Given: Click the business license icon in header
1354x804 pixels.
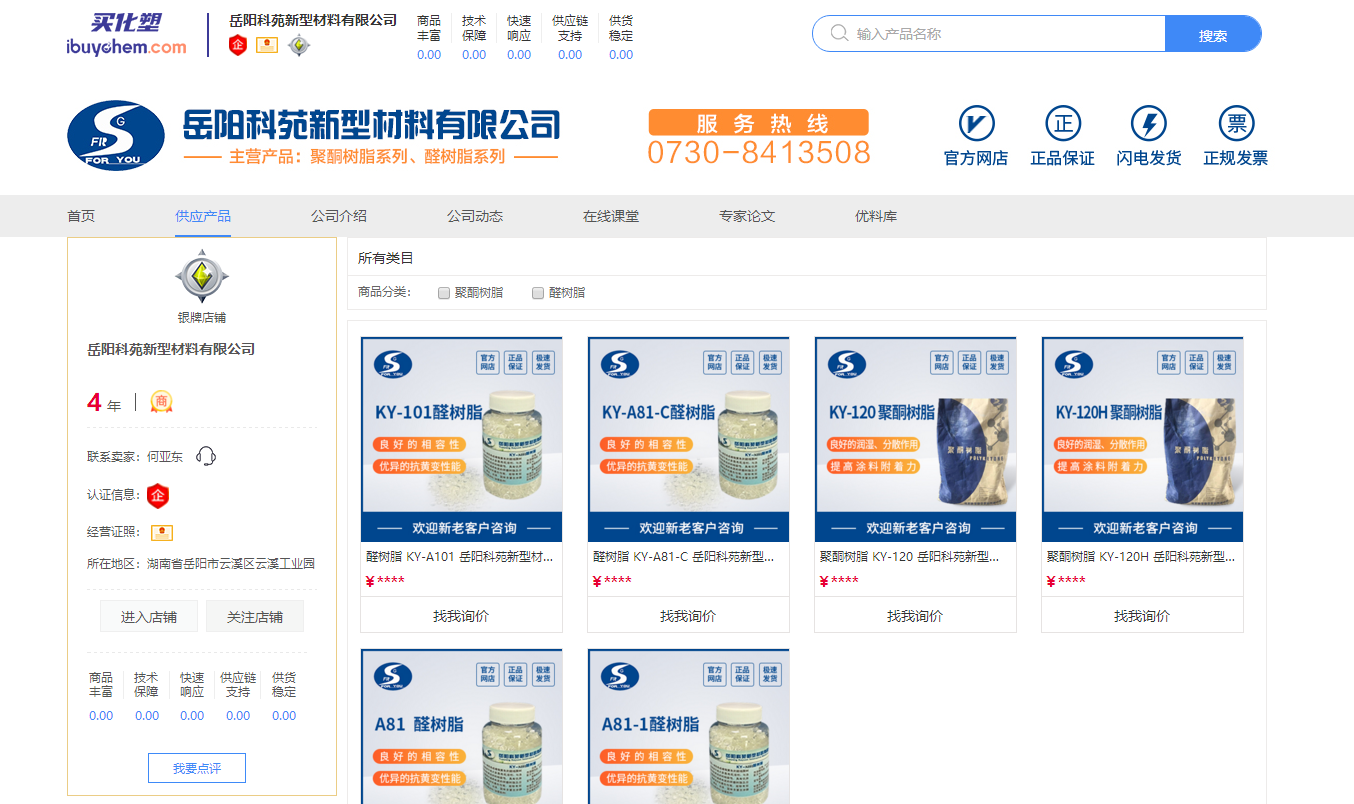Looking at the screenshot, I should pos(267,45).
